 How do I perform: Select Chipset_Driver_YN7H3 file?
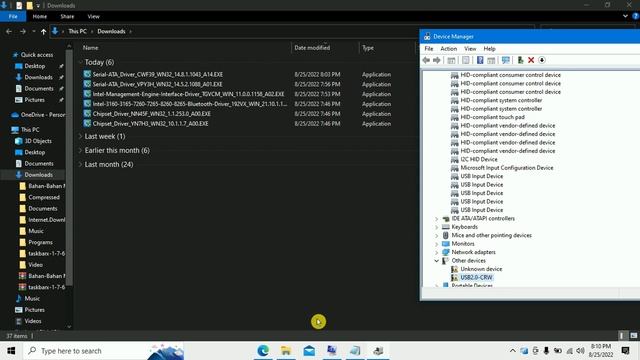pyautogui.click(x=150, y=124)
